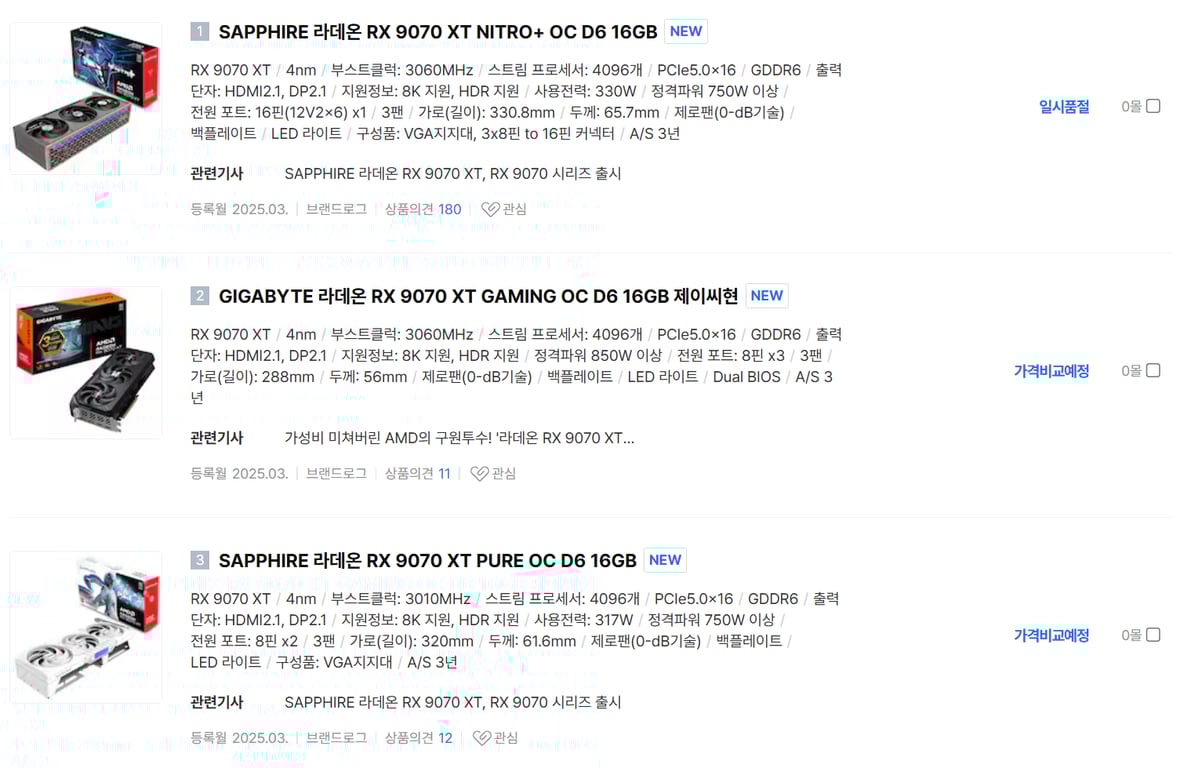1191x768 pixels.
Task: Click rank number 3 badge
Action: [x=199, y=560]
